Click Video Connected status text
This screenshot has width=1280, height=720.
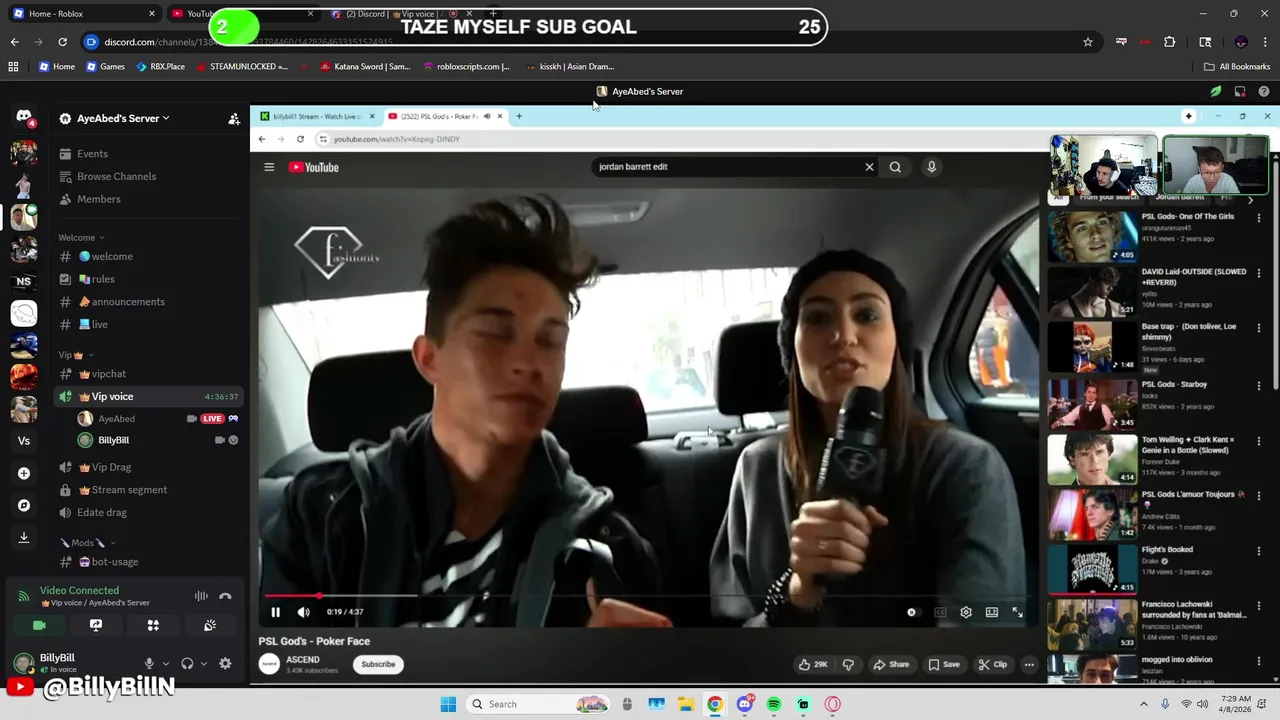(79, 591)
